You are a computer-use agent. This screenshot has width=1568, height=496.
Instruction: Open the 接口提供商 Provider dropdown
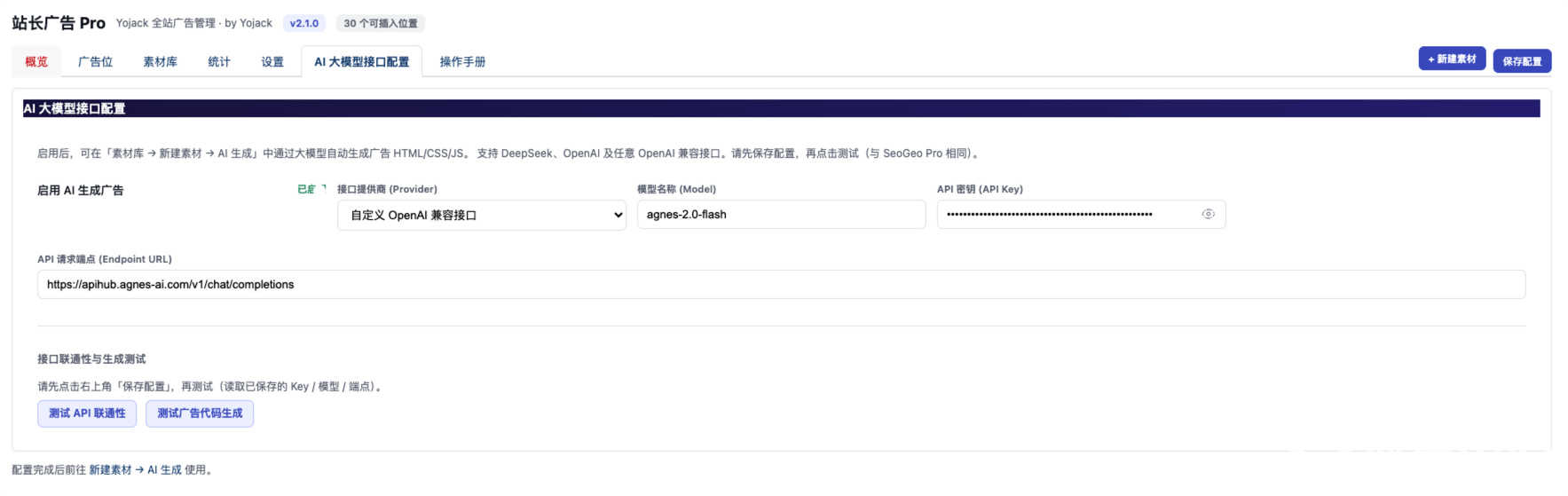pyautogui.click(x=482, y=215)
